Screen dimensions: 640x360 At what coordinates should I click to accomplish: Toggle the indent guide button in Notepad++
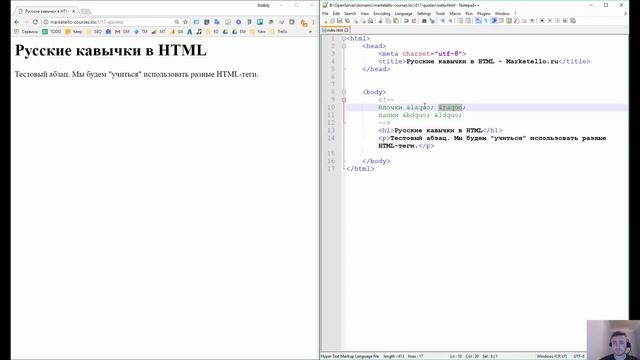coord(494,21)
